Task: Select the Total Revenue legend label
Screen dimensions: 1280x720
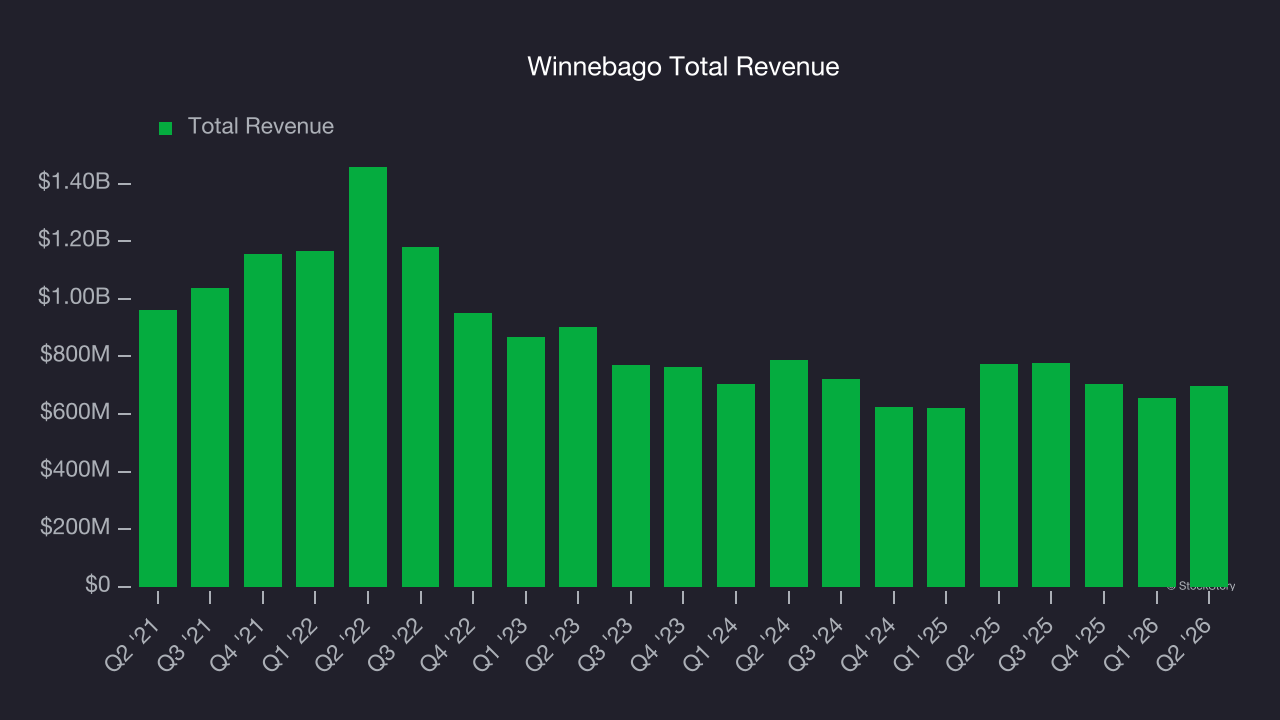Action: click(x=261, y=127)
